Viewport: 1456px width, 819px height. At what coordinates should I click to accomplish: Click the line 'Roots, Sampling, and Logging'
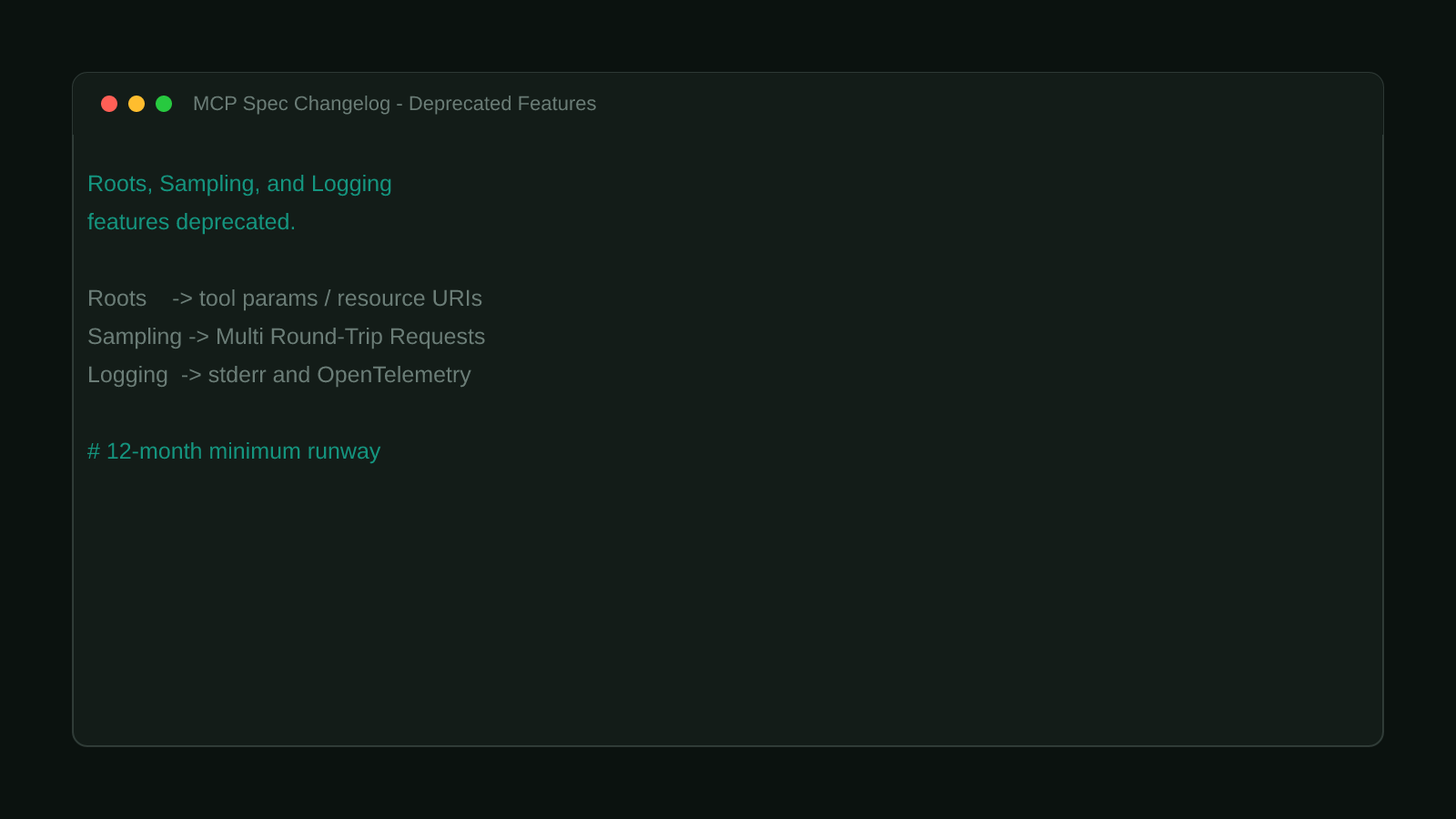click(239, 184)
